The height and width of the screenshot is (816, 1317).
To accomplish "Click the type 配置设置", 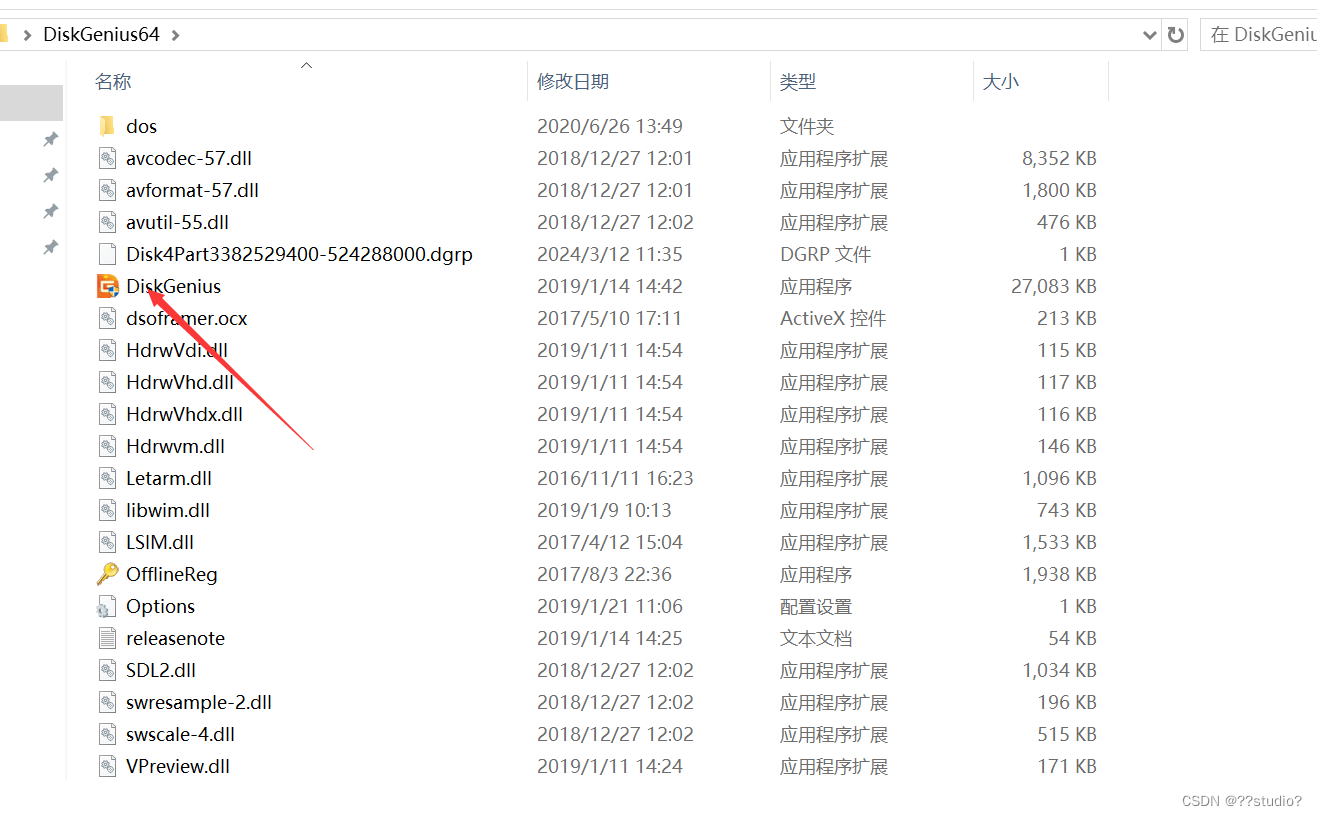I will 816,606.
